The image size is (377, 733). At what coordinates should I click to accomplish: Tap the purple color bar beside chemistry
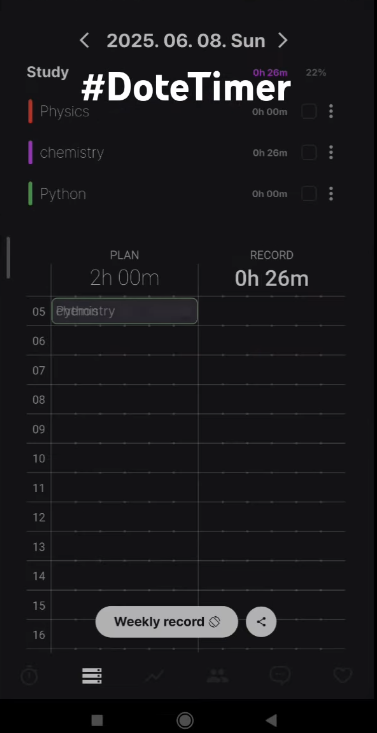[x=30, y=152]
